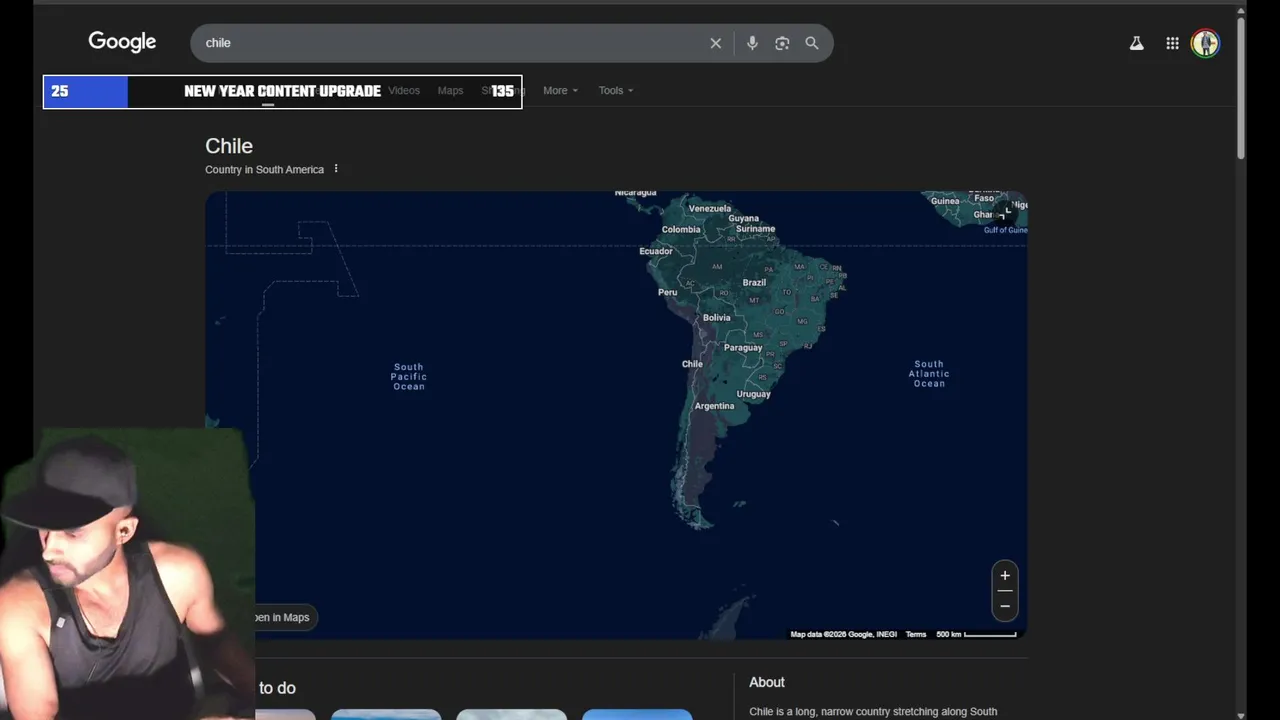Clear the search box with the X icon
The width and height of the screenshot is (1280, 720).
coord(715,43)
